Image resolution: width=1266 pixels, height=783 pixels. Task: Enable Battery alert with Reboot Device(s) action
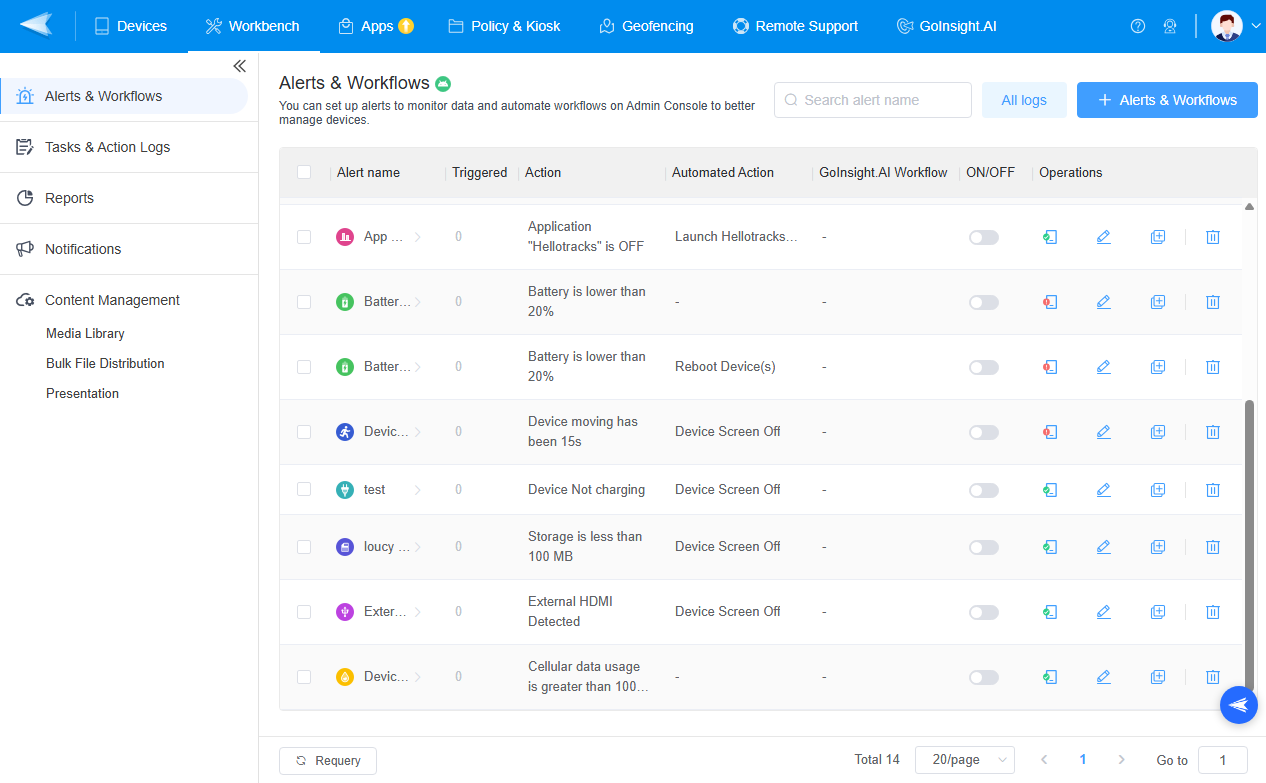984,367
